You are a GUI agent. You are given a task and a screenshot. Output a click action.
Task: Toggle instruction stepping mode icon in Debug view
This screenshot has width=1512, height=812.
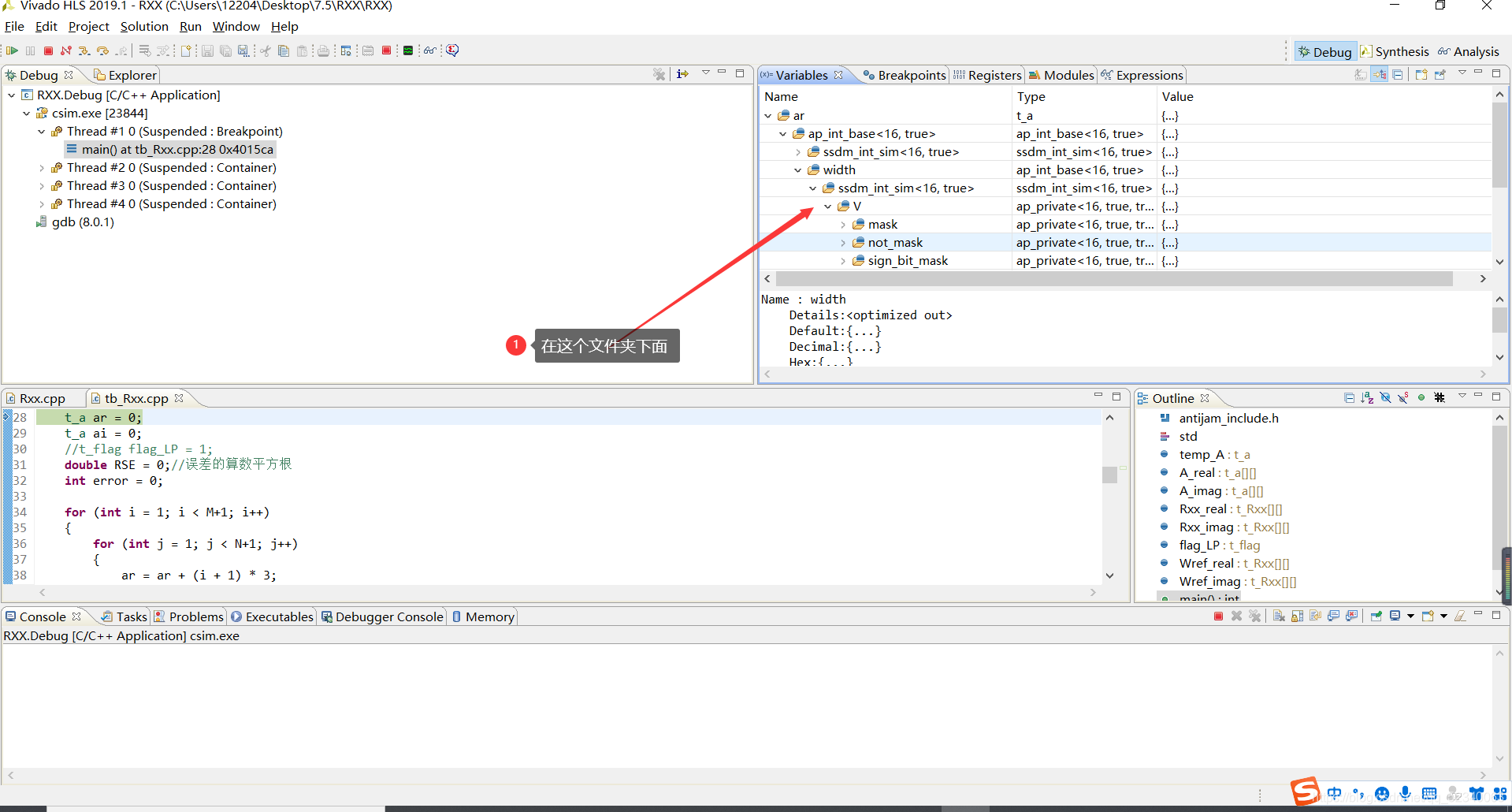682,74
